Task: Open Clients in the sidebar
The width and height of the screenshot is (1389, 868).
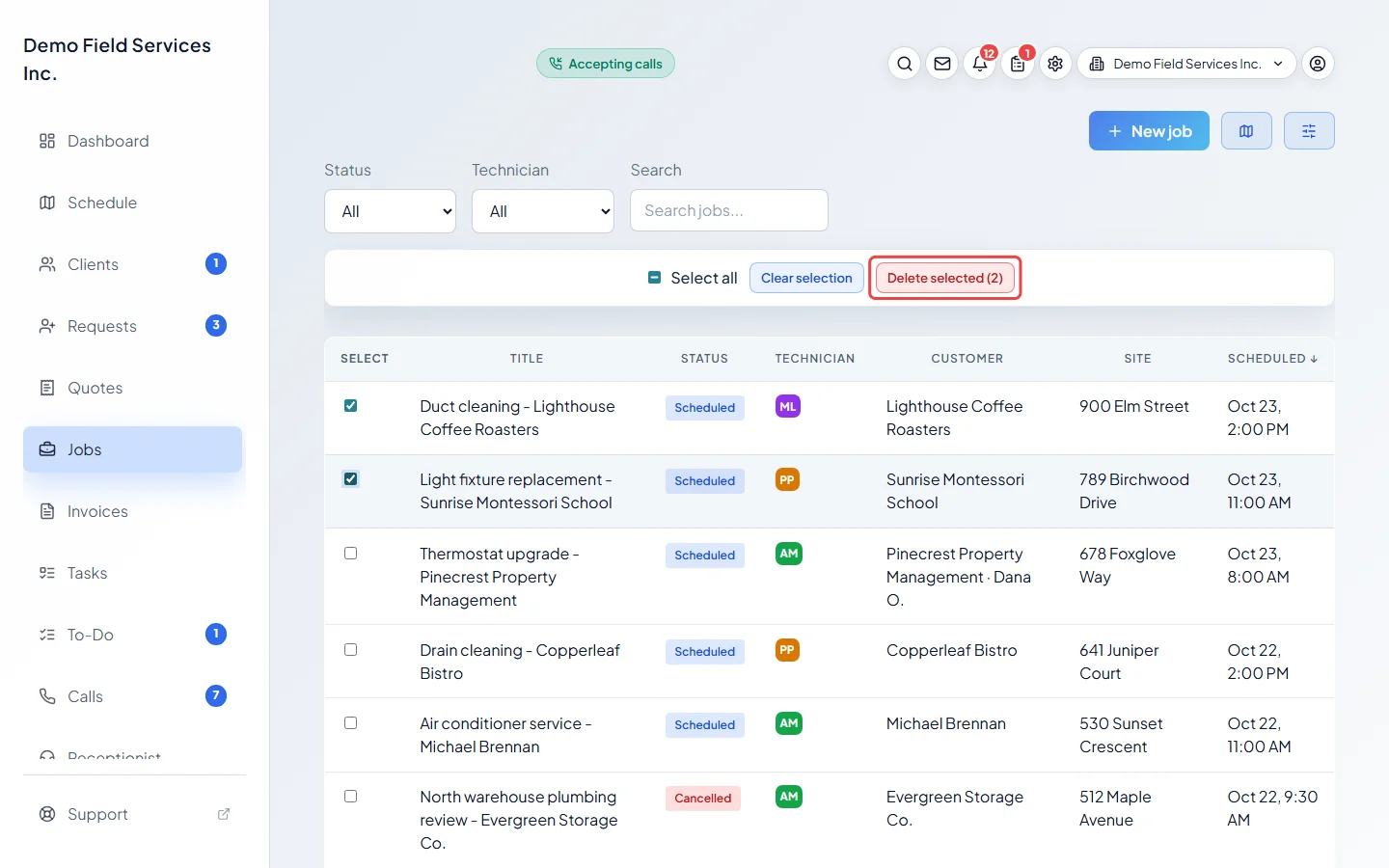Action: tap(132, 264)
